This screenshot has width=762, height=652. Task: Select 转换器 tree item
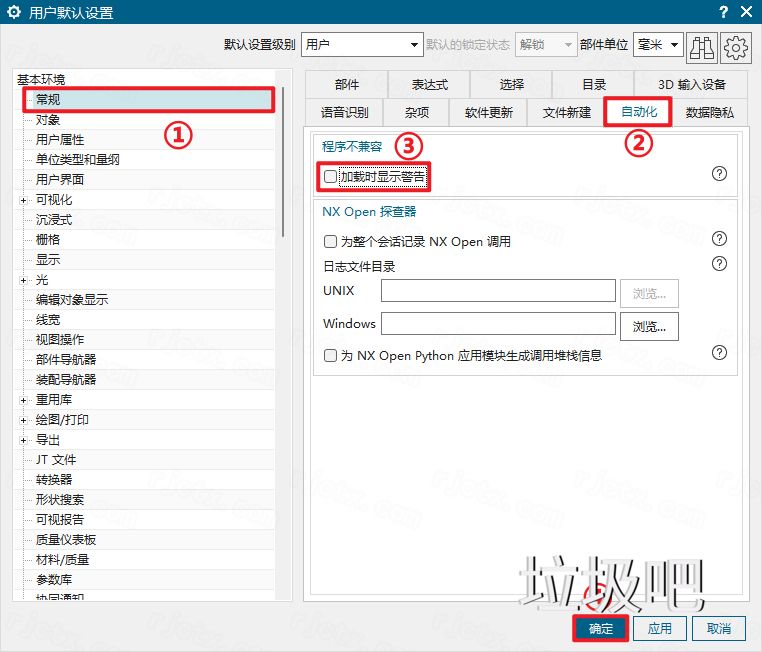point(54,480)
